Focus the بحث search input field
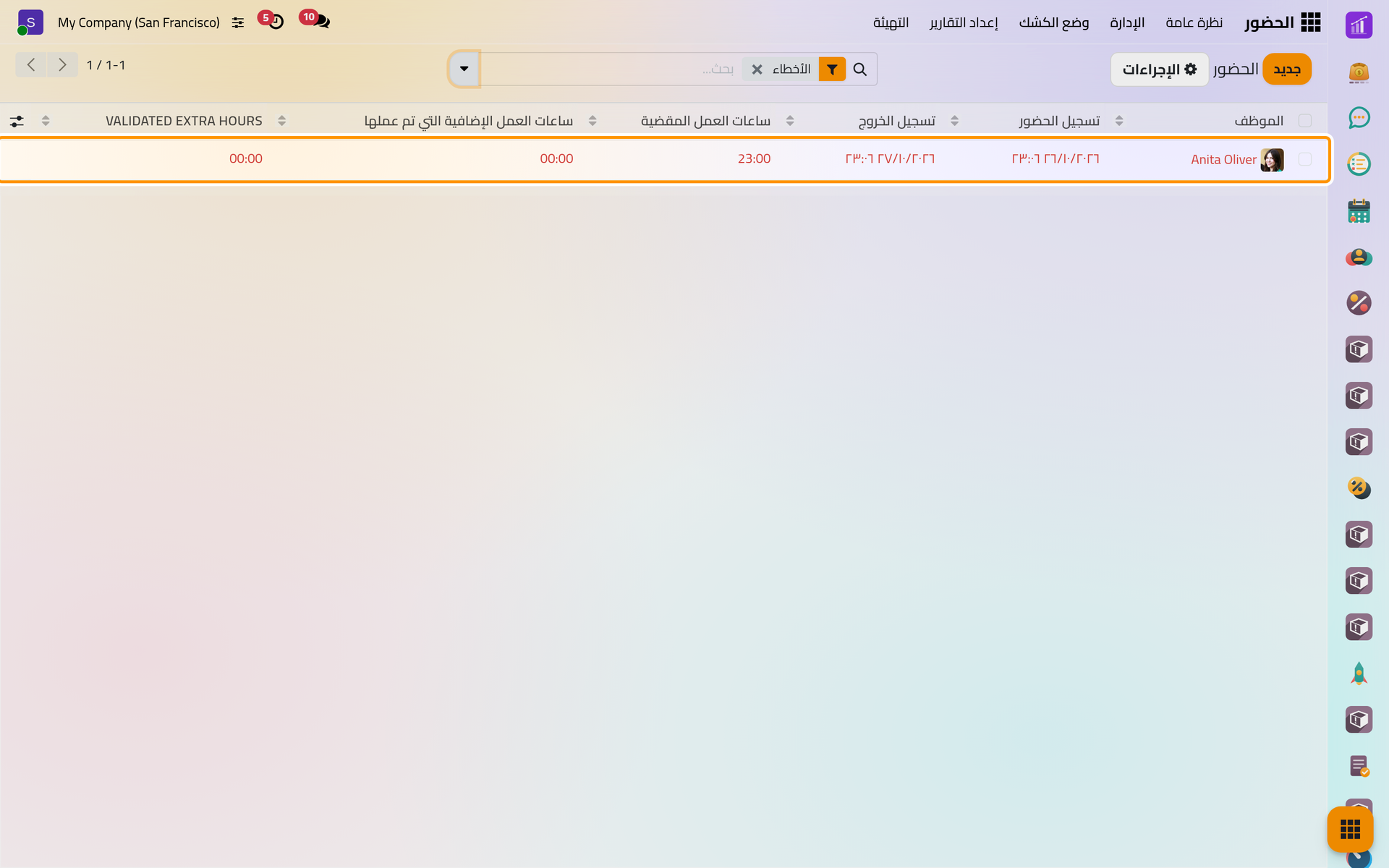The image size is (1389, 868). (x=611, y=69)
